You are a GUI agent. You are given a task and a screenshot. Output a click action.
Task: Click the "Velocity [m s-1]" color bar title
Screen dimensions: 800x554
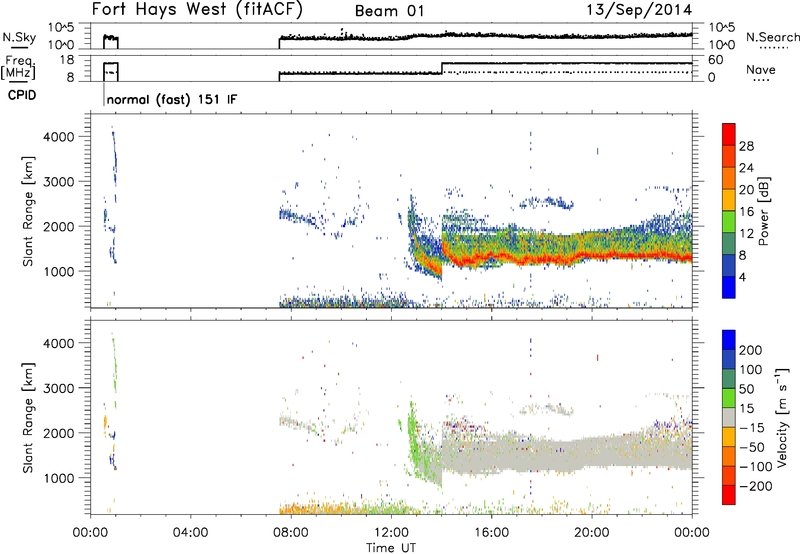[x=782, y=417]
